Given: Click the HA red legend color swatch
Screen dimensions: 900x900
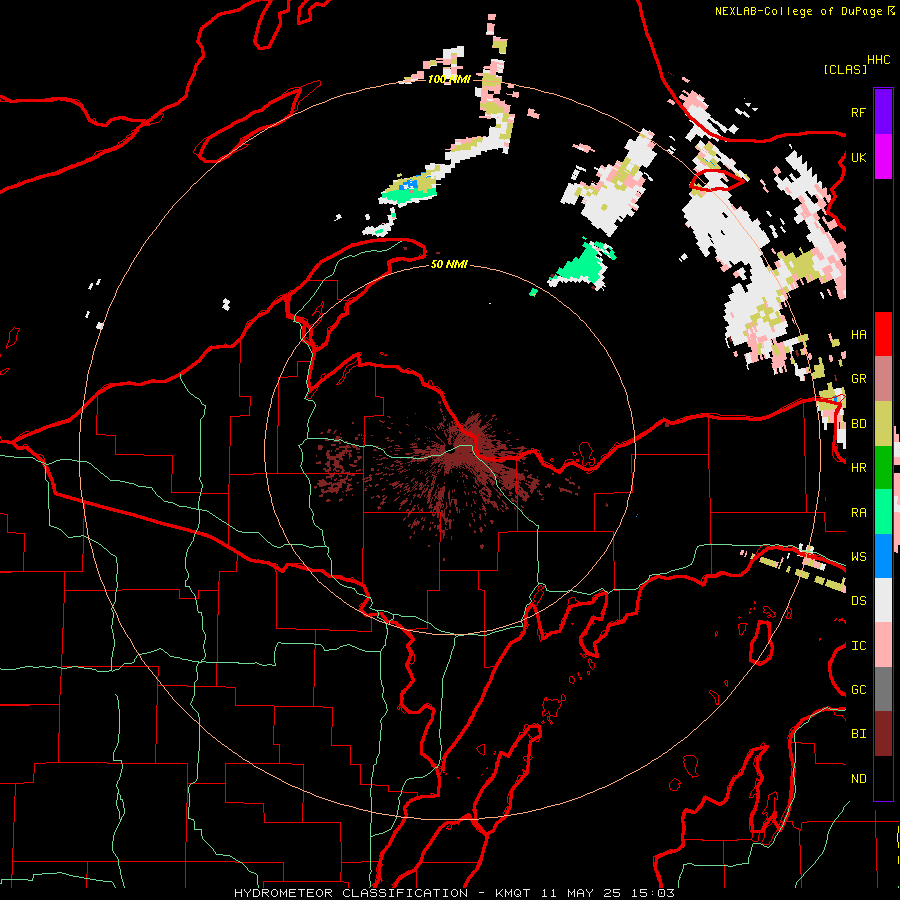Looking at the screenshot, I should pos(883,334).
